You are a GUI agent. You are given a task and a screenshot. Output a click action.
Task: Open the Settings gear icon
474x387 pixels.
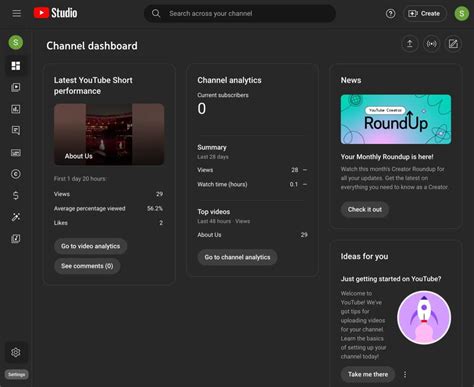point(16,352)
